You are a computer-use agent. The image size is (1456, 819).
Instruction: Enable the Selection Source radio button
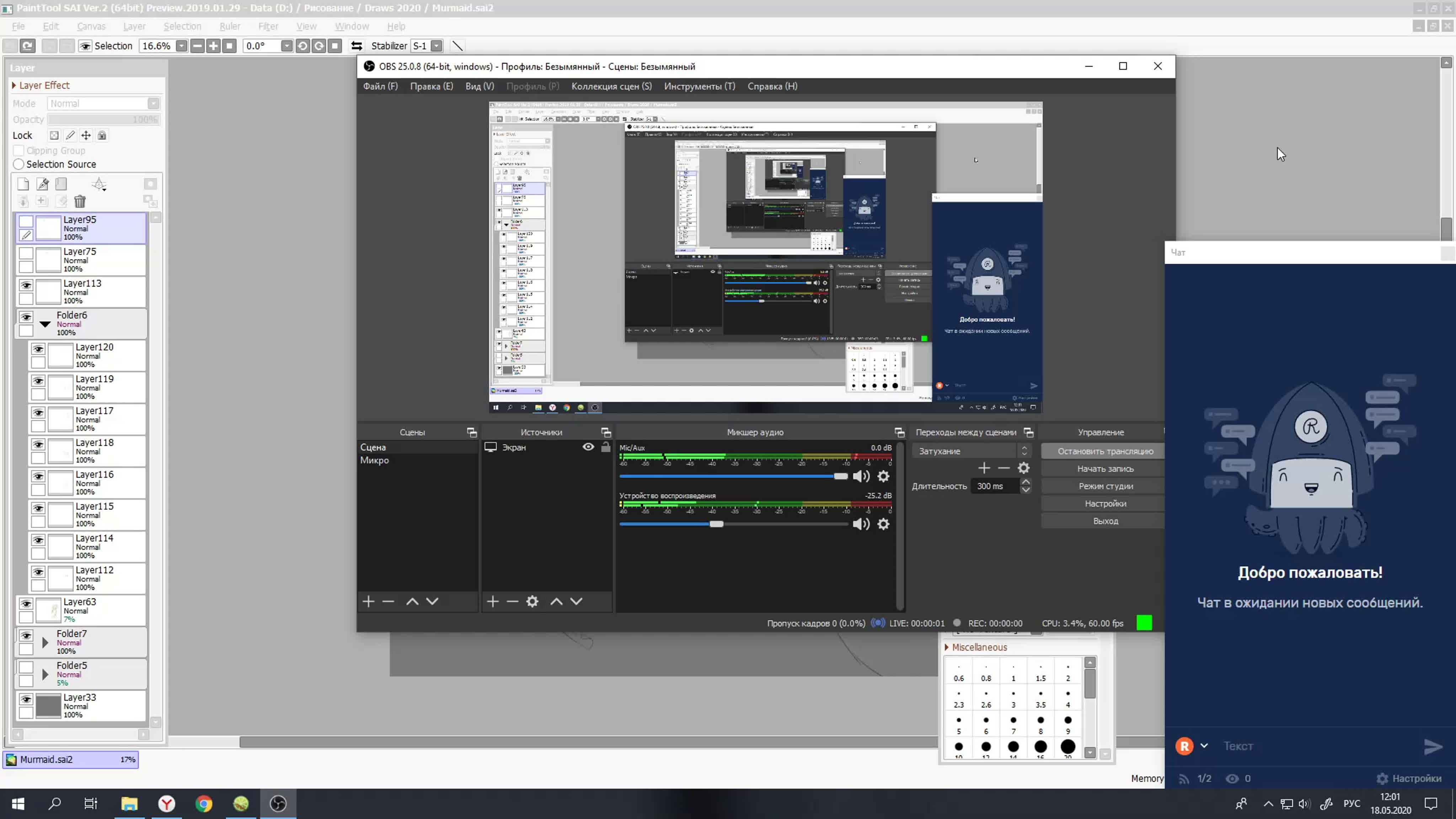[x=18, y=165]
